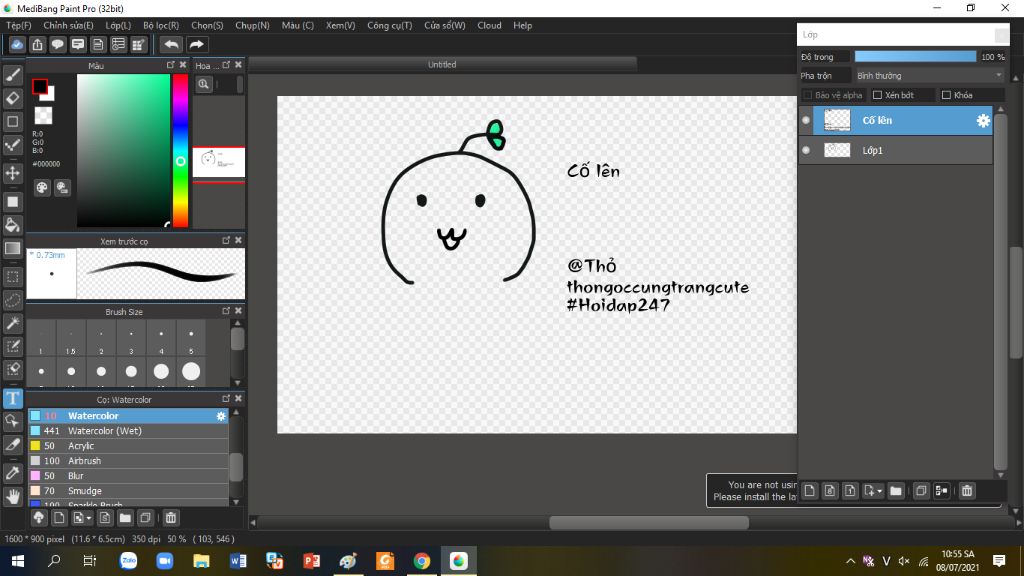Choose brush size 5 preset
Screen dimensions: 1024x576
click(191, 340)
